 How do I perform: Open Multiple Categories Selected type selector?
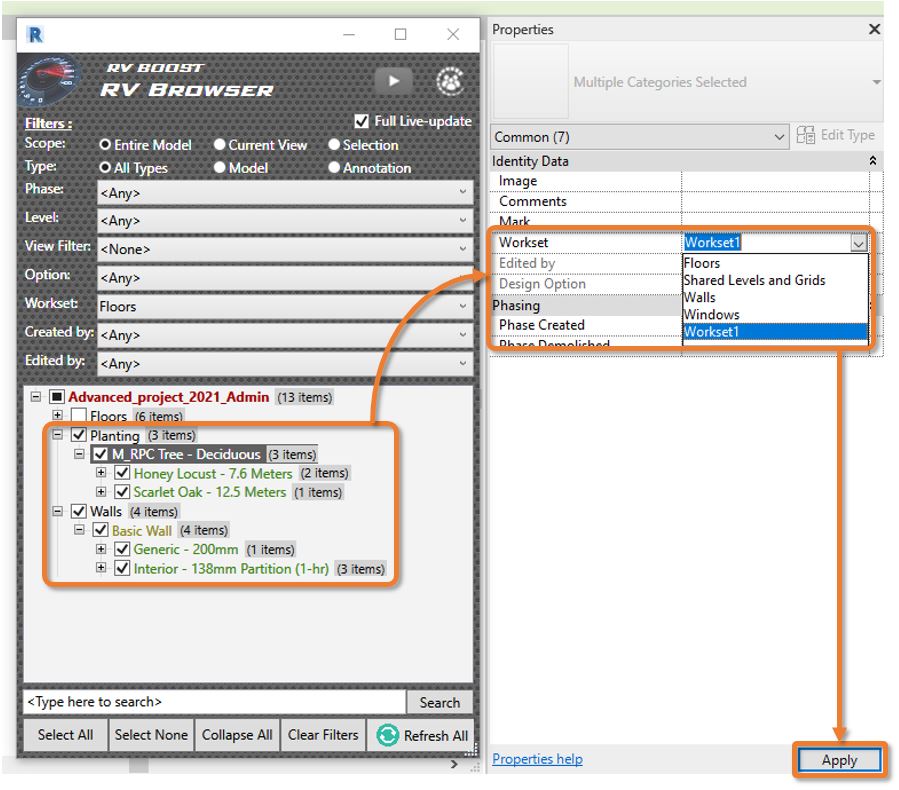687,82
